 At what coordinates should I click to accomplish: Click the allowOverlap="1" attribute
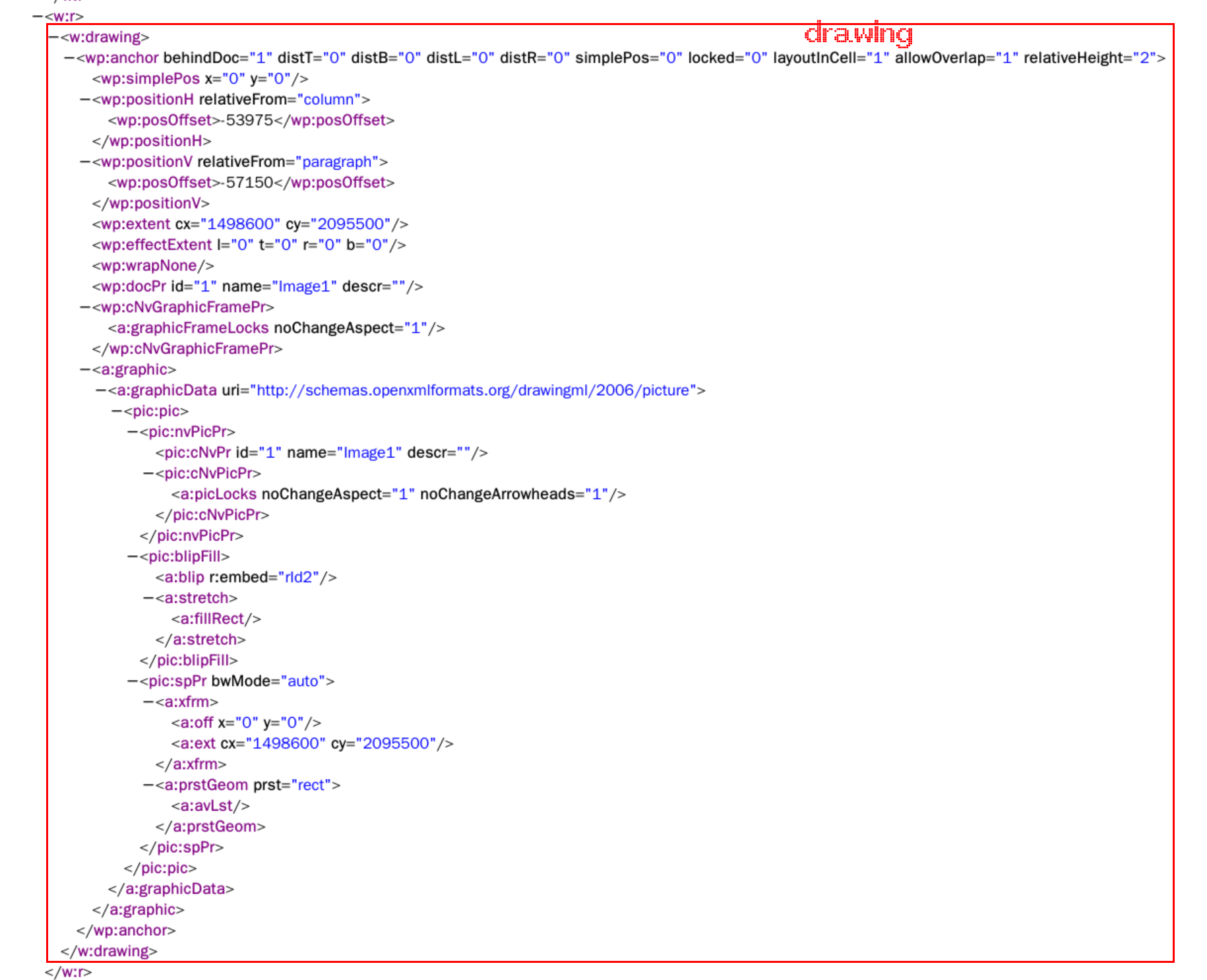click(x=958, y=58)
